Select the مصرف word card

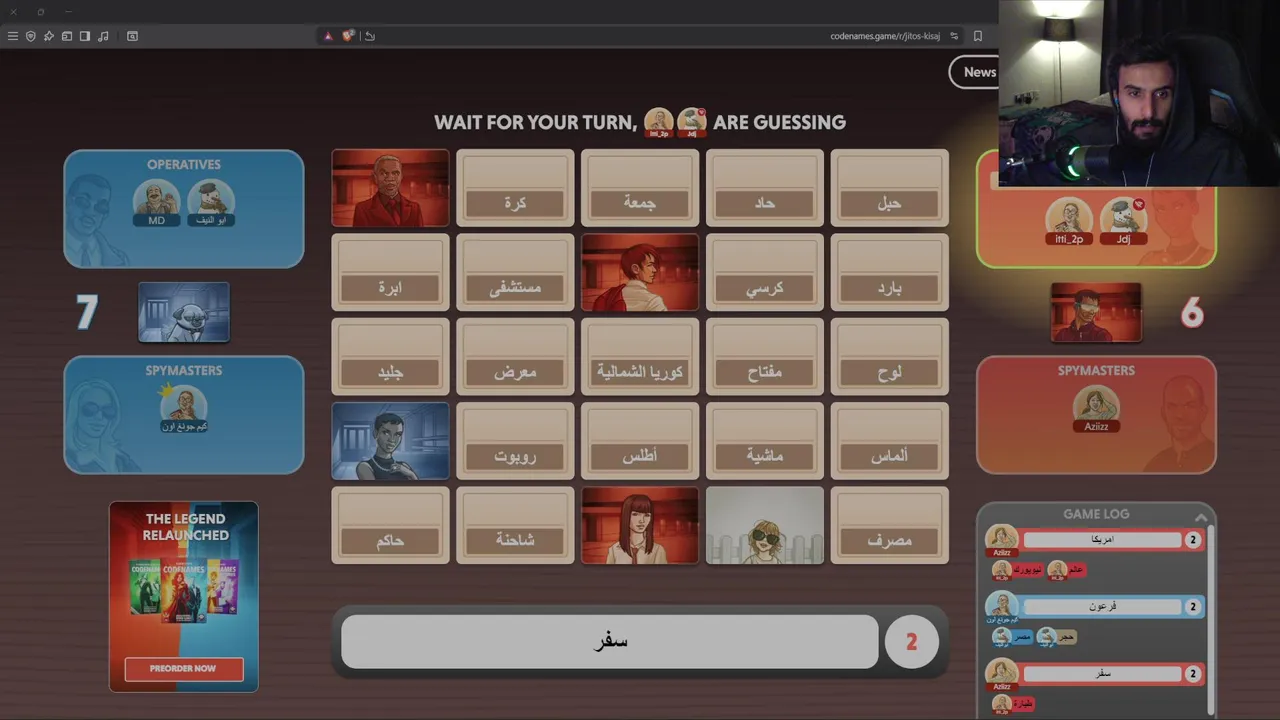click(890, 525)
